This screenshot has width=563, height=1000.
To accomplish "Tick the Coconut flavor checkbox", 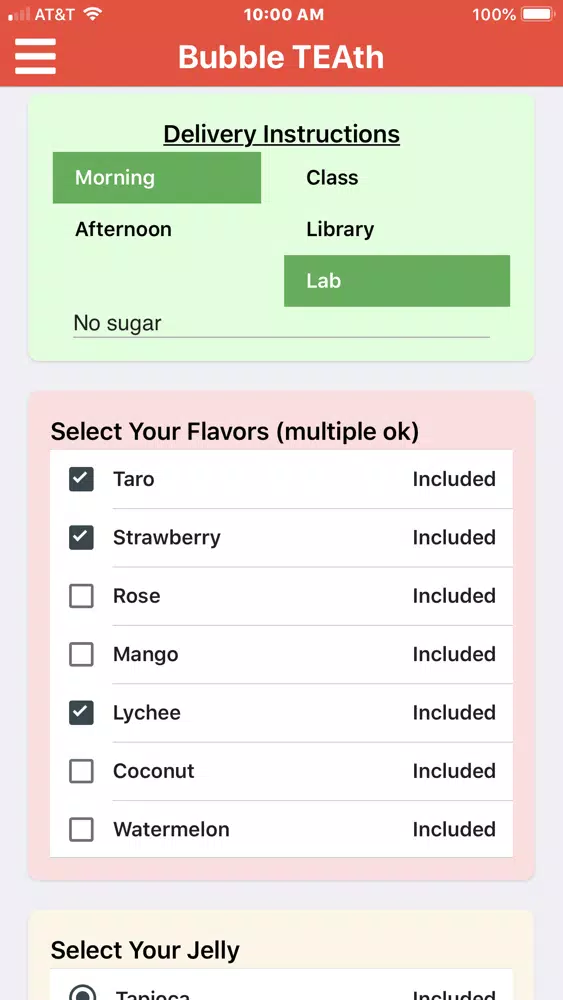I will click(81, 771).
